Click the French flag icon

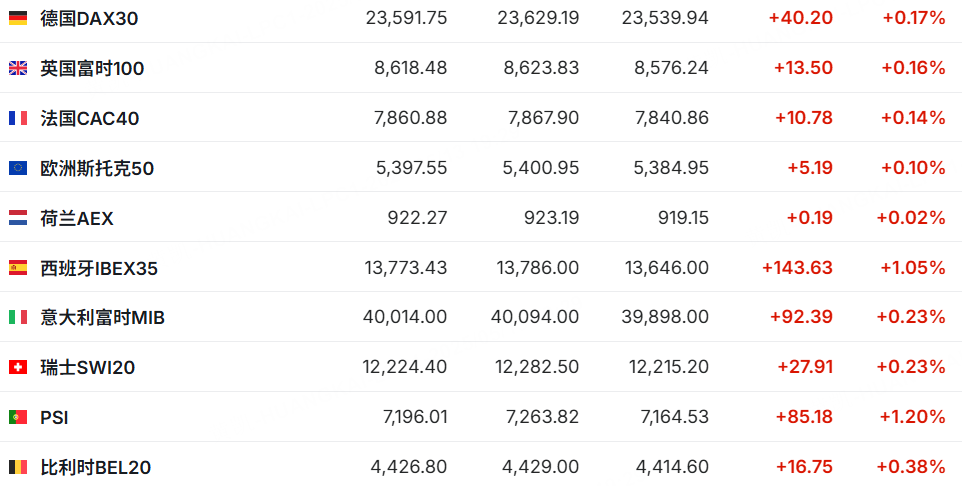(x=18, y=118)
